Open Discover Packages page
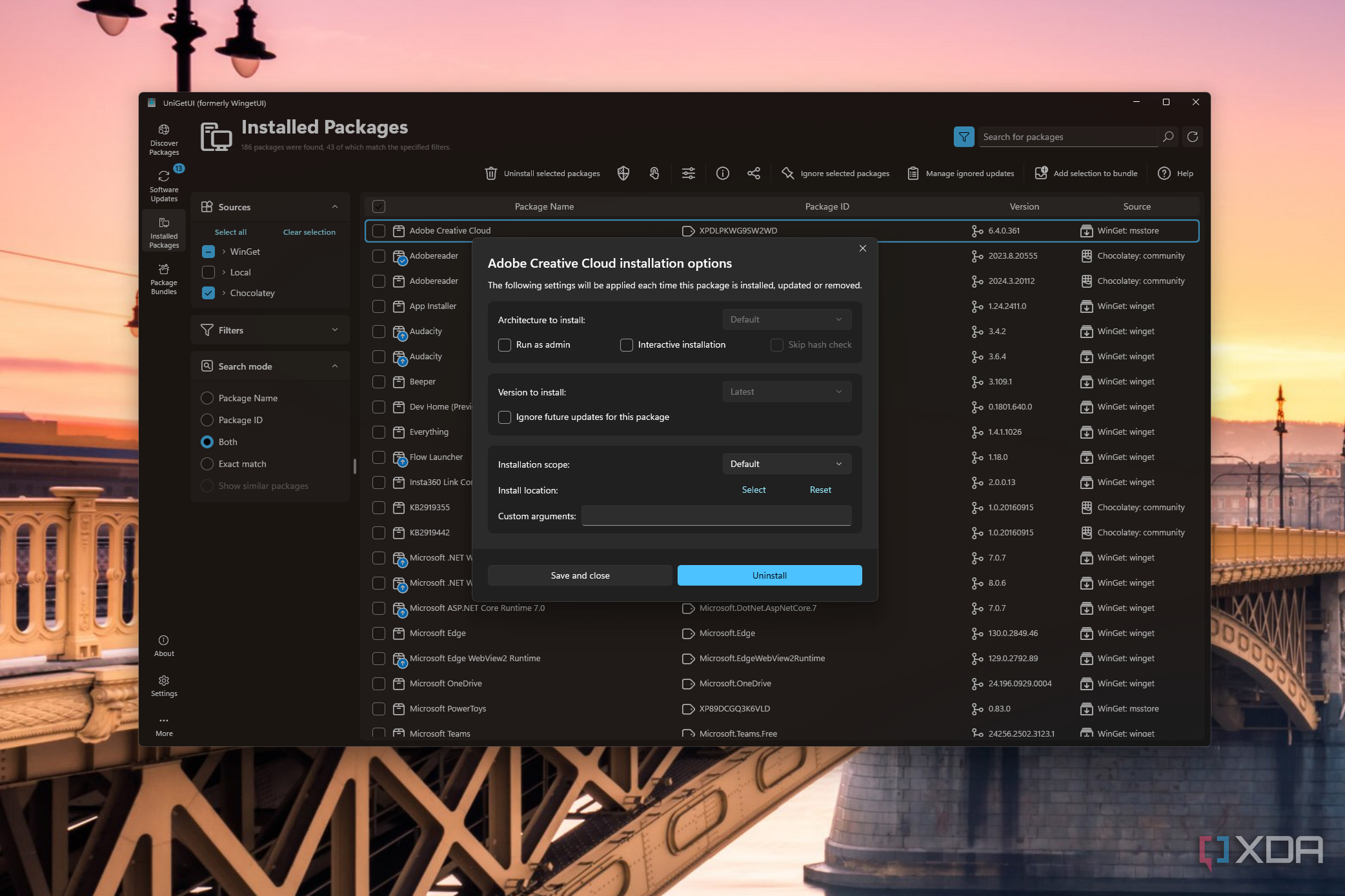Screen dimensions: 1345x896 pos(164,140)
